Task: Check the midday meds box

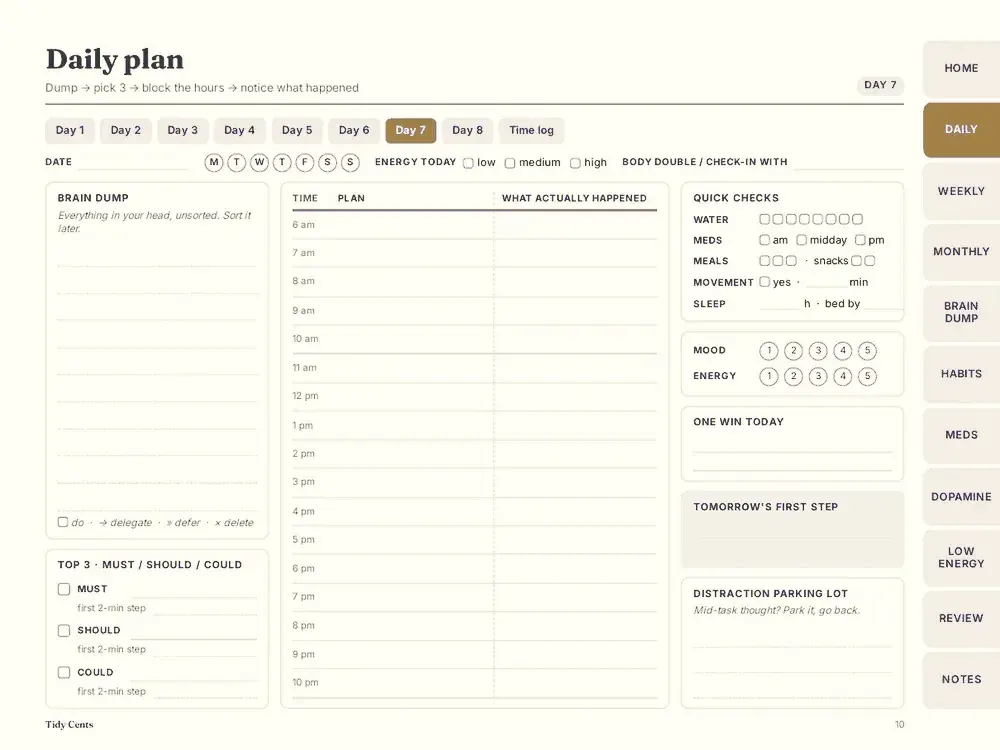Action: (802, 240)
